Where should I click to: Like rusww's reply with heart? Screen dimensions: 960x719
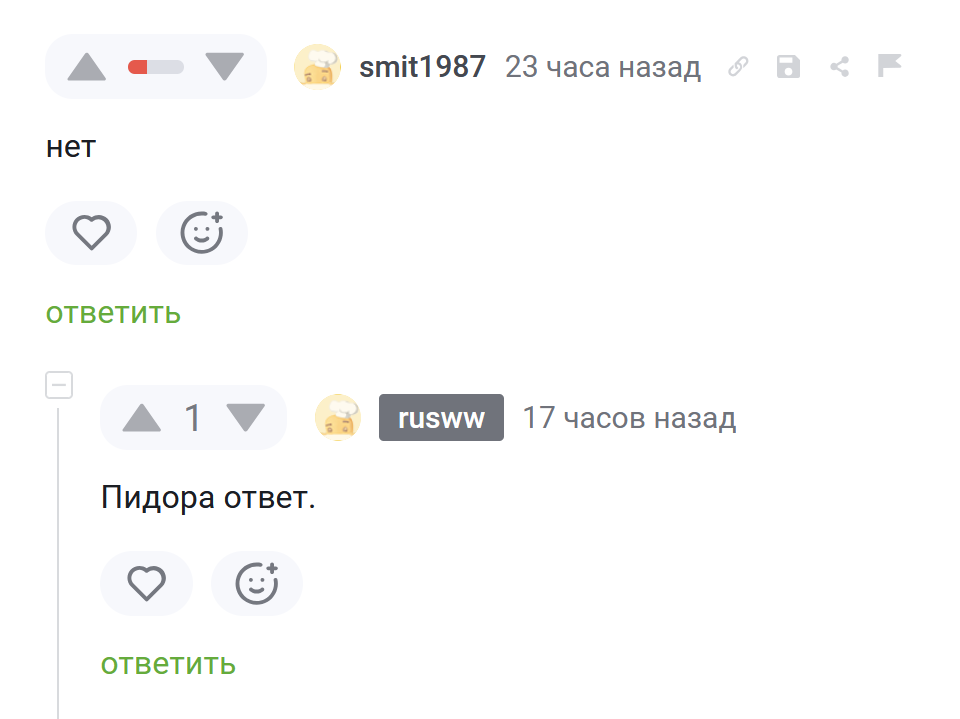click(146, 583)
